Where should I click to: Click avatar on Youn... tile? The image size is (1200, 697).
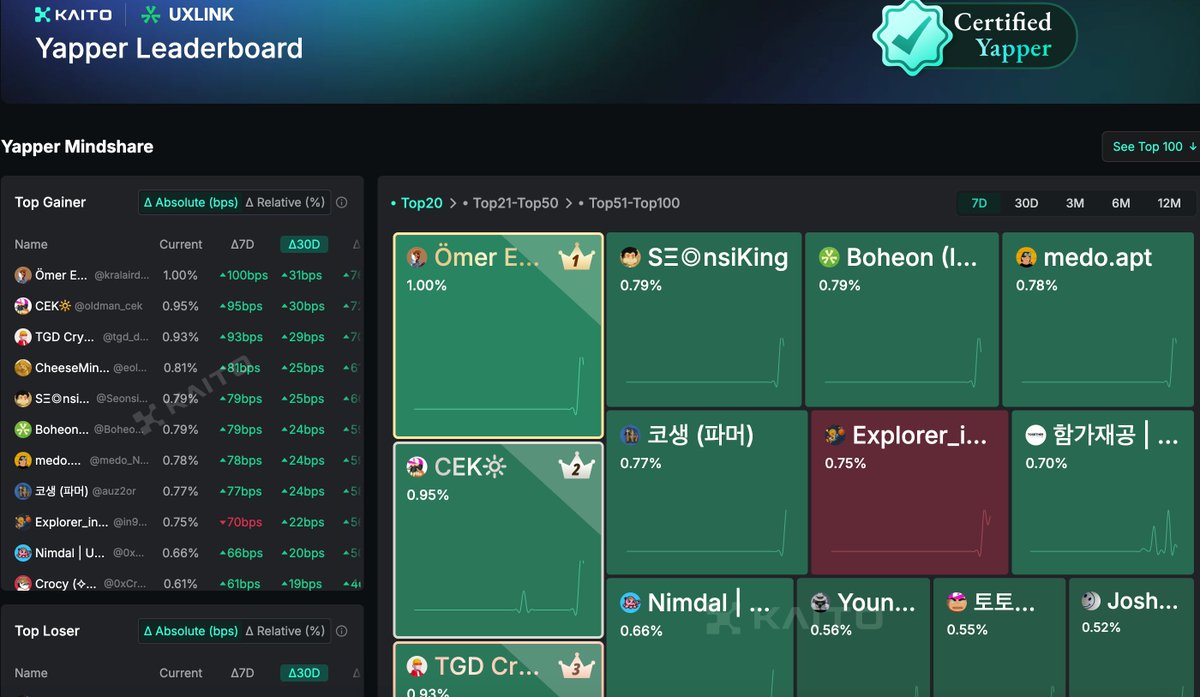[x=821, y=602]
